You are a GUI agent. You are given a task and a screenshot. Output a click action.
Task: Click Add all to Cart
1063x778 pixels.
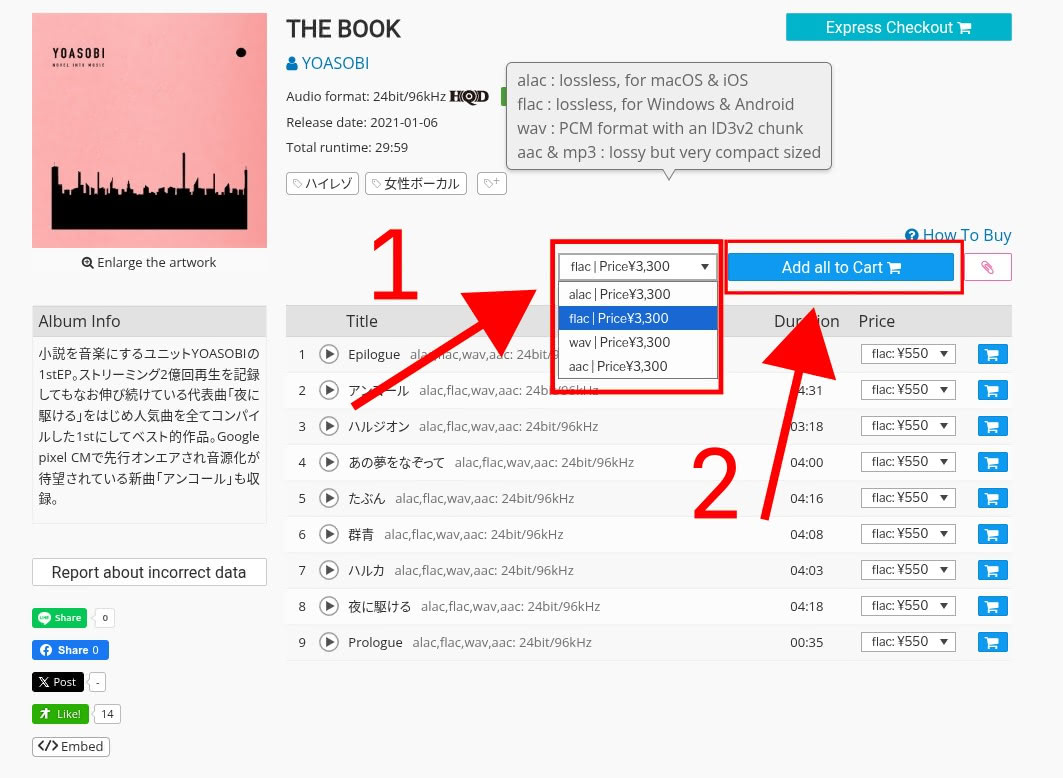(841, 267)
